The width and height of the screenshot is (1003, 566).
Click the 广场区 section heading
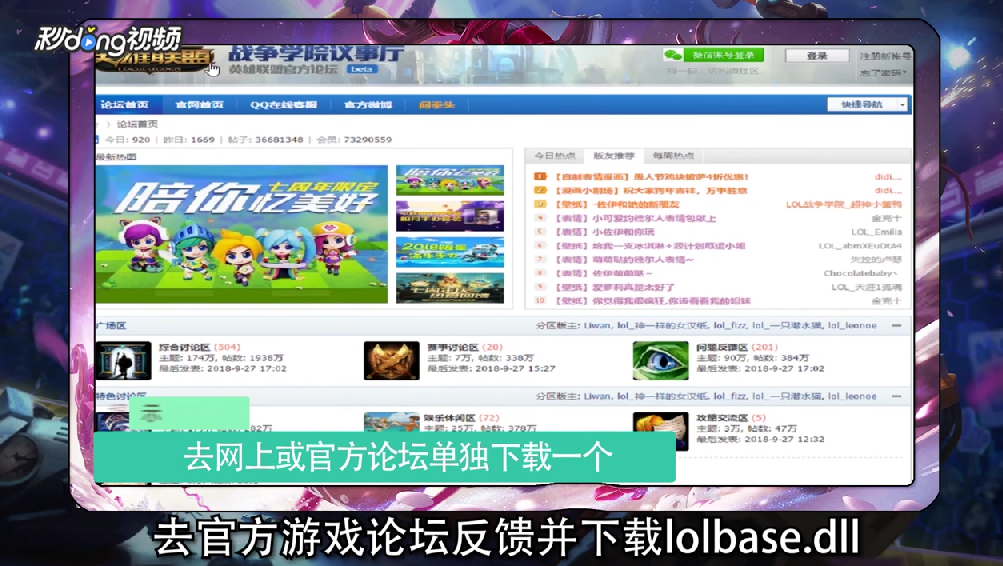point(111,326)
